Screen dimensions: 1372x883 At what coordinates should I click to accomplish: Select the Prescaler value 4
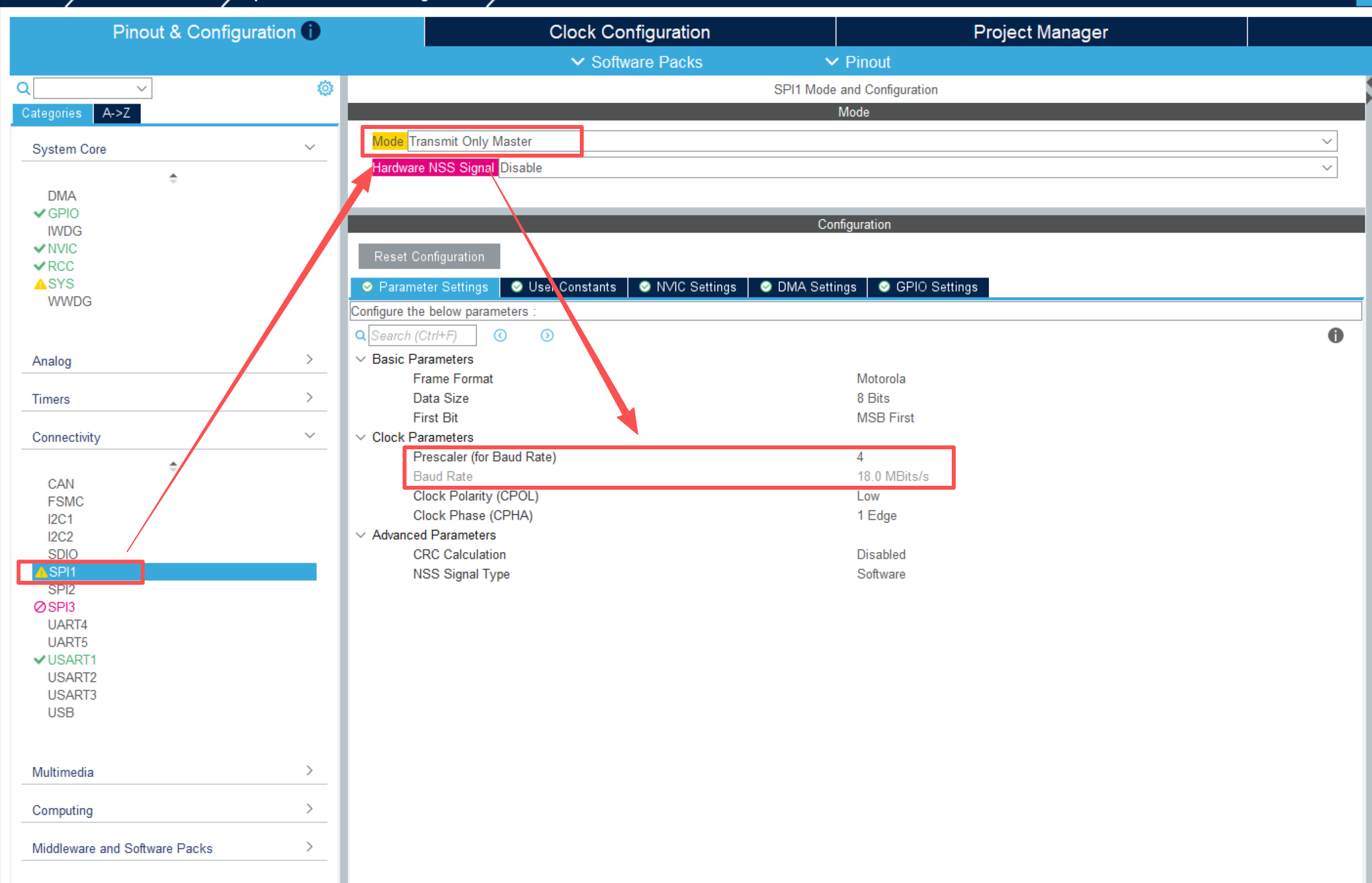pyautogui.click(x=860, y=457)
